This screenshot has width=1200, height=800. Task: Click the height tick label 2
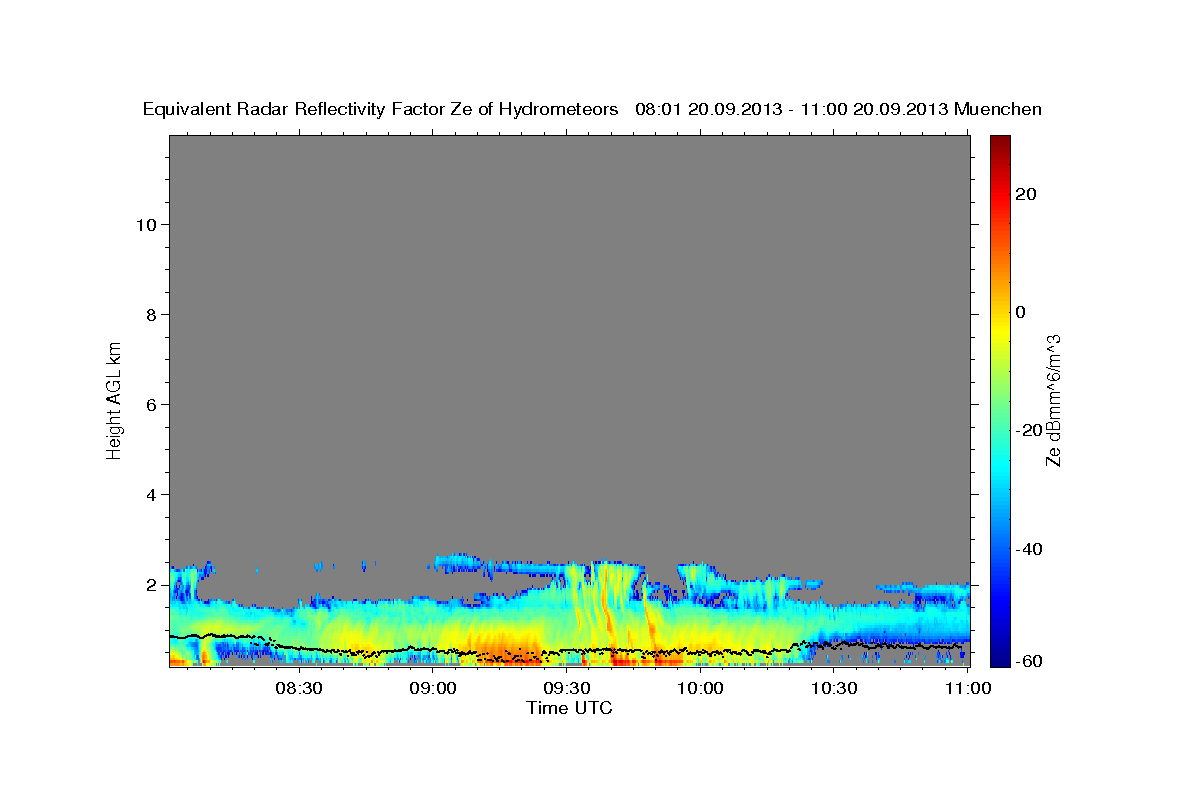click(x=150, y=584)
